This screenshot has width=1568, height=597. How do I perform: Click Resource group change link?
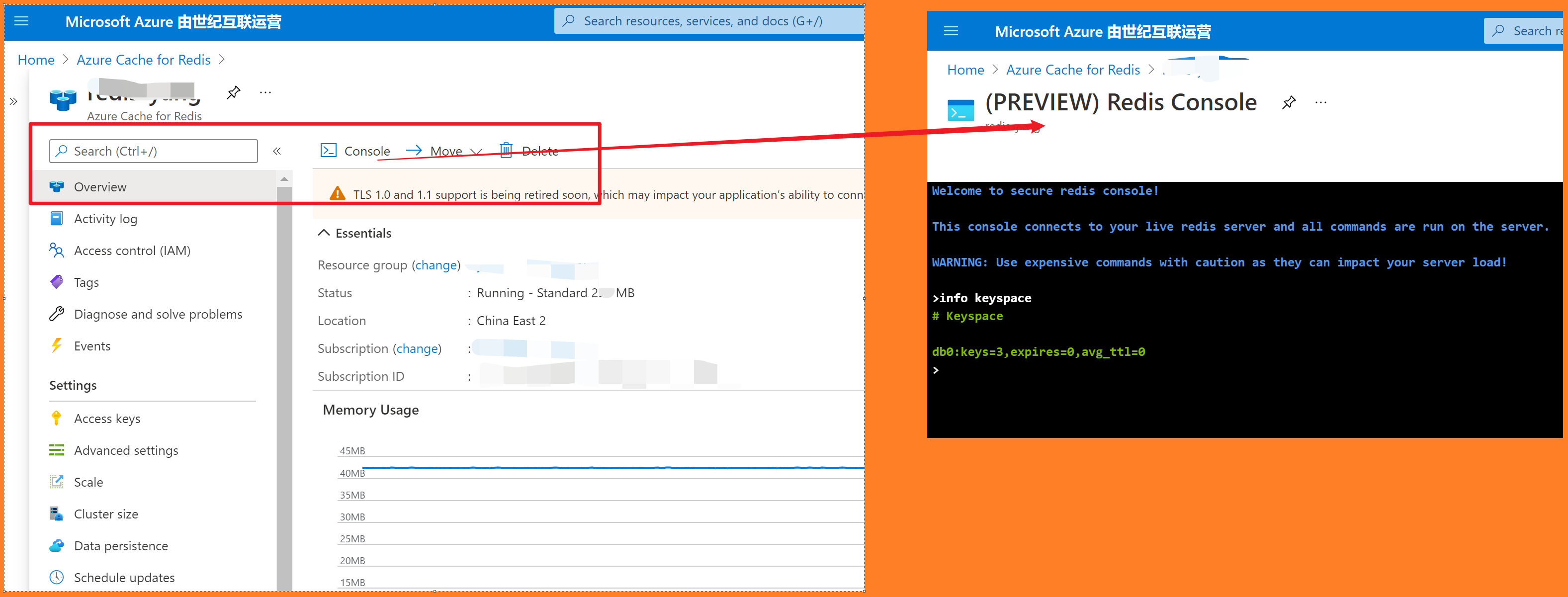pos(436,265)
